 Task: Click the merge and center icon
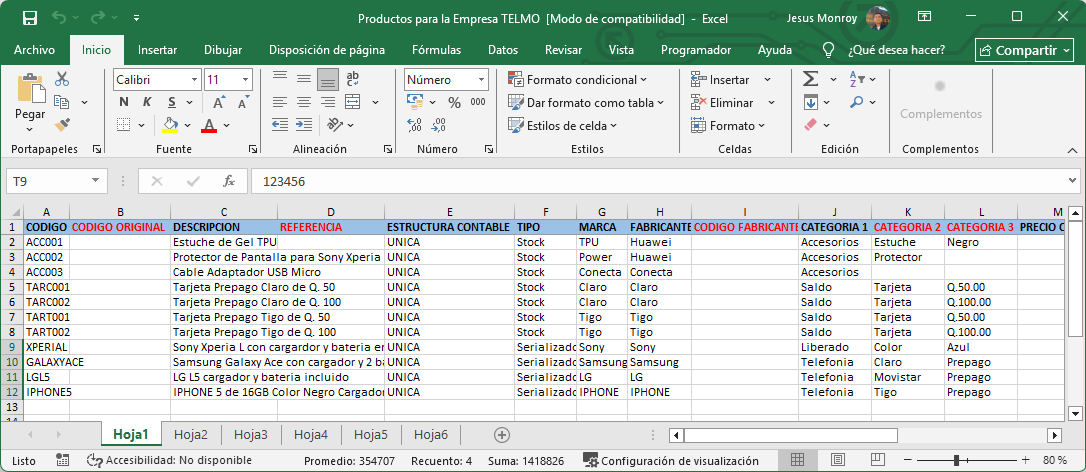[x=353, y=102]
